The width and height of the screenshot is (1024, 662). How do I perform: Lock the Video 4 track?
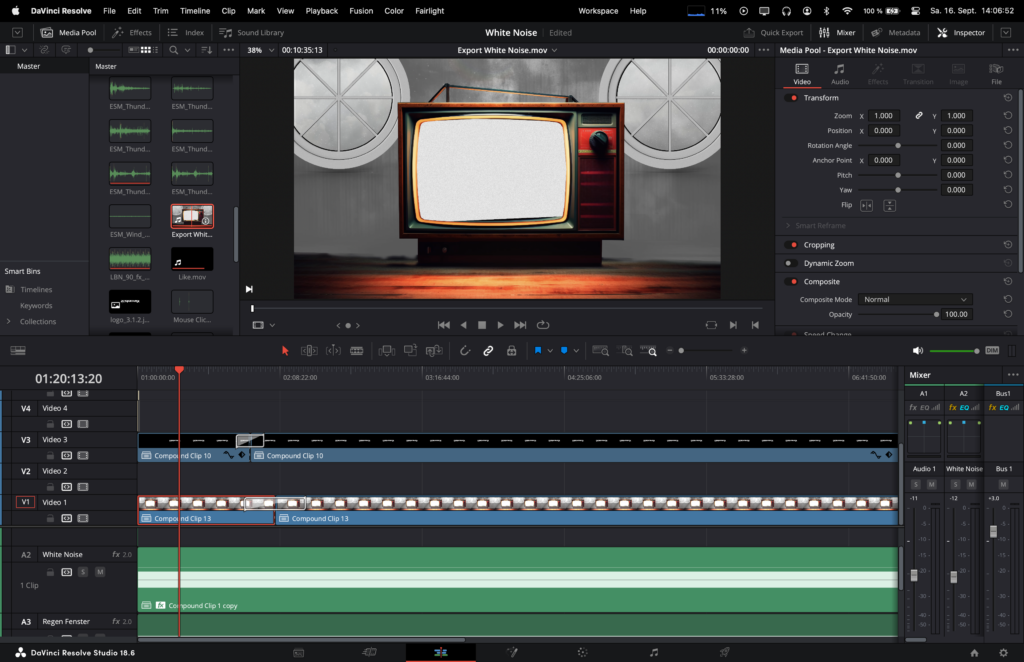click(50, 424)
